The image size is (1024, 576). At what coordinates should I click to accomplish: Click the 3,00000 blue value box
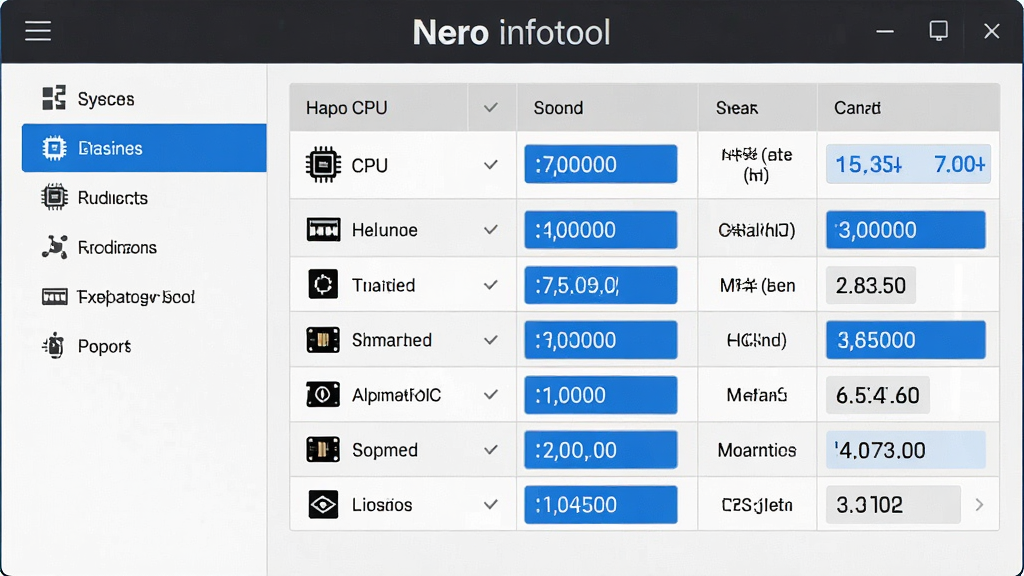tap(906, 229)
